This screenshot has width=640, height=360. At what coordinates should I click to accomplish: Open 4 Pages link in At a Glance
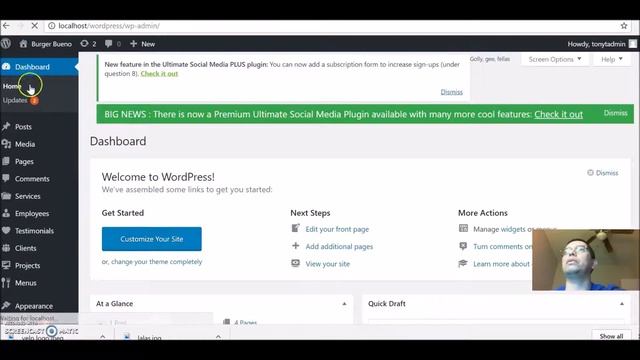tap(246, 322)
